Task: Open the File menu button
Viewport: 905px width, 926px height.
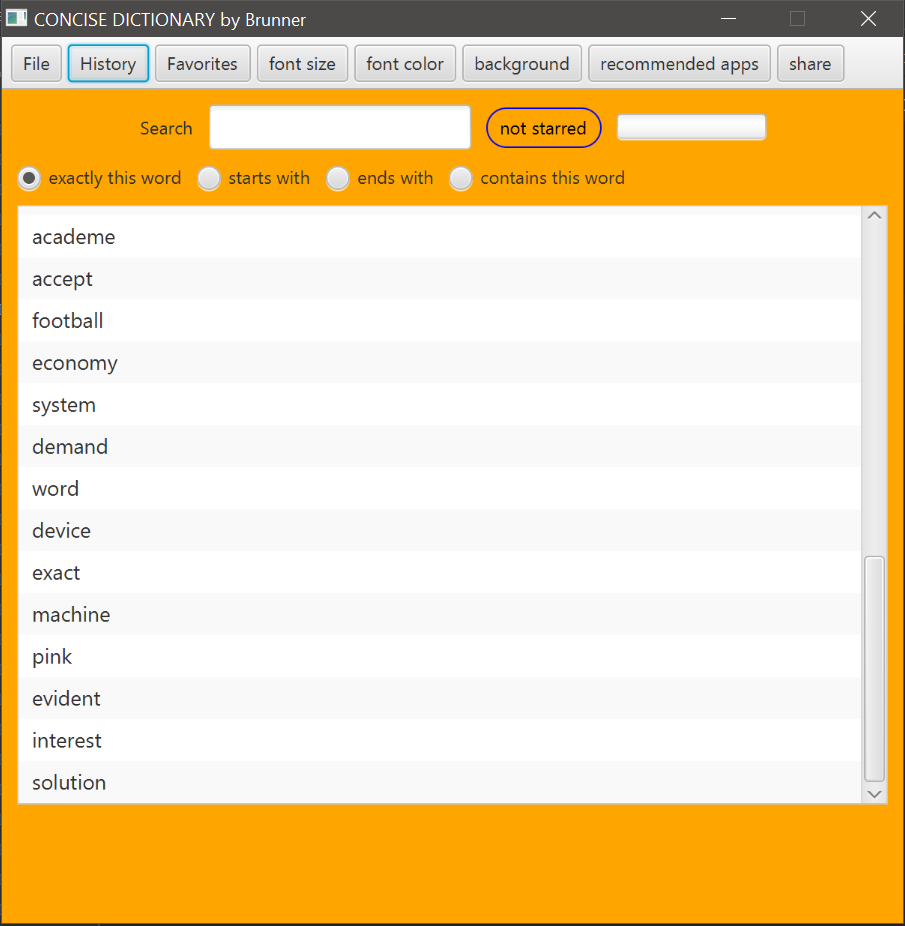Action: 36,63
